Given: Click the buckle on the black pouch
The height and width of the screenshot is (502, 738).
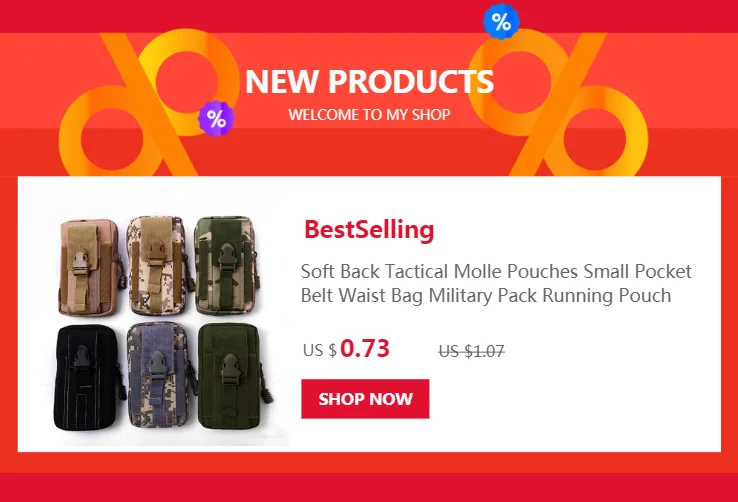Looking at the screenshot, I should [x=81, y=356].
